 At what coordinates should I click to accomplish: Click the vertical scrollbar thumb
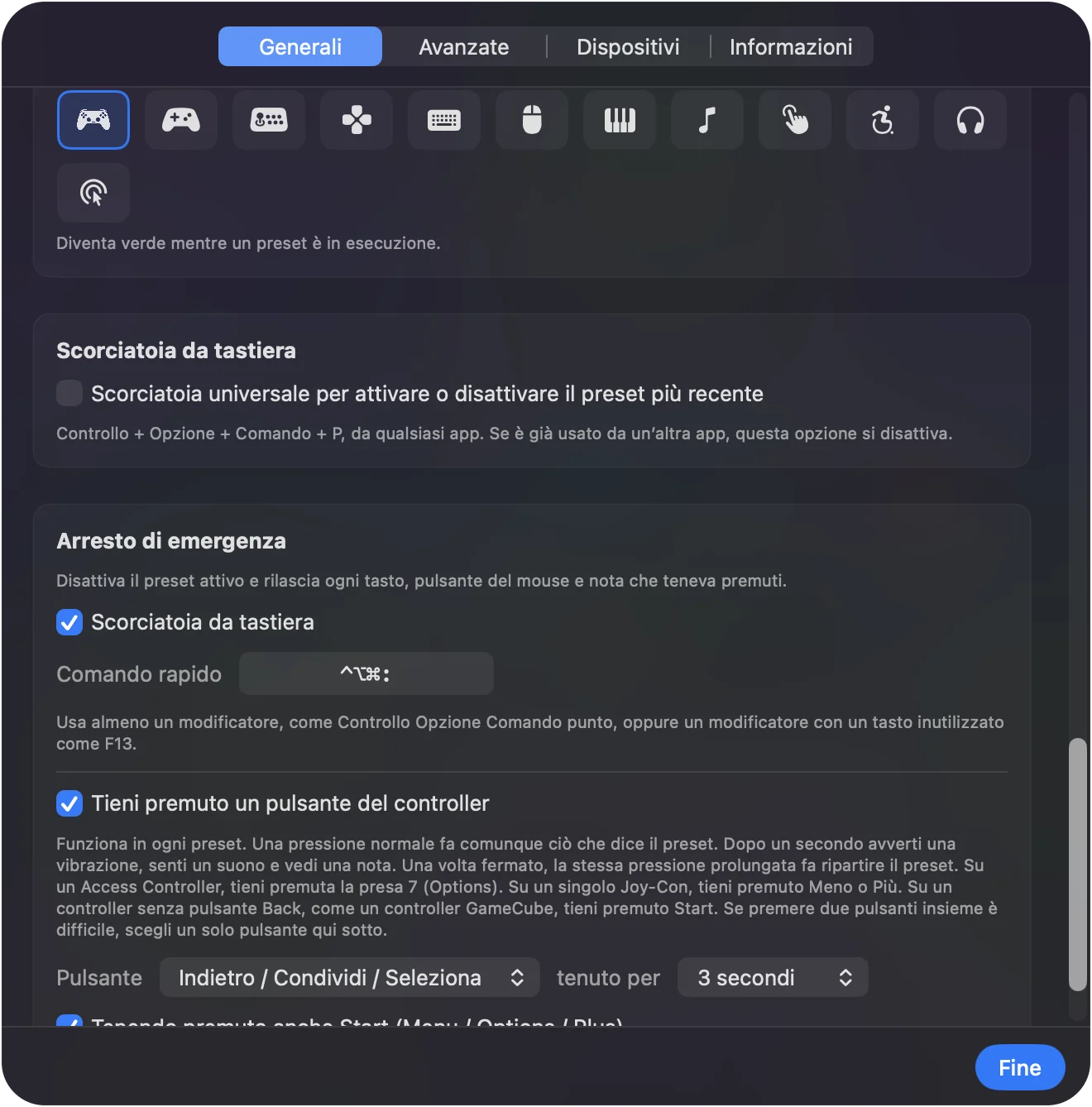[1077, 865]
